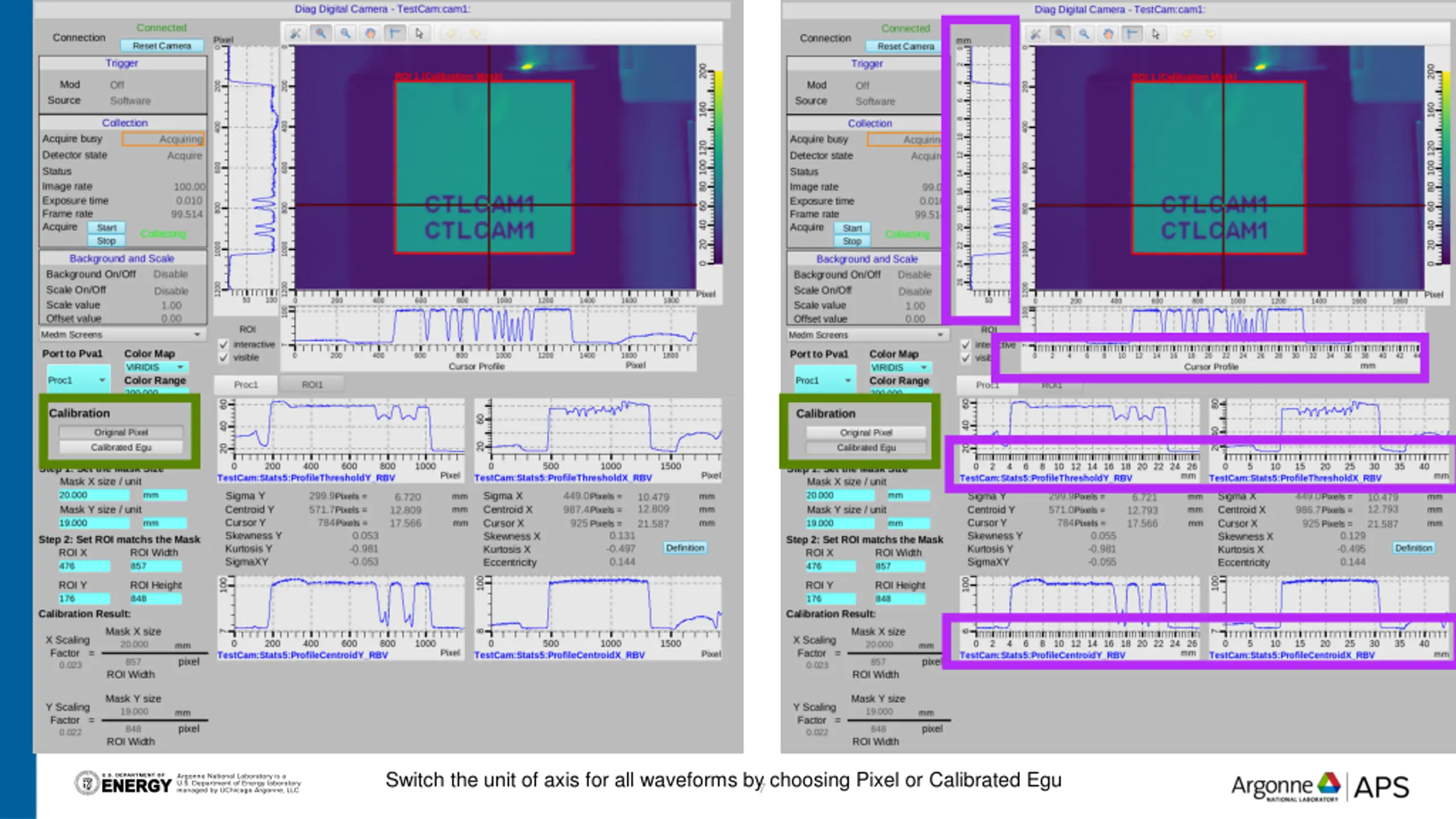Open VIRIDIS color map dropdown in left window

(x=156, y=367)
